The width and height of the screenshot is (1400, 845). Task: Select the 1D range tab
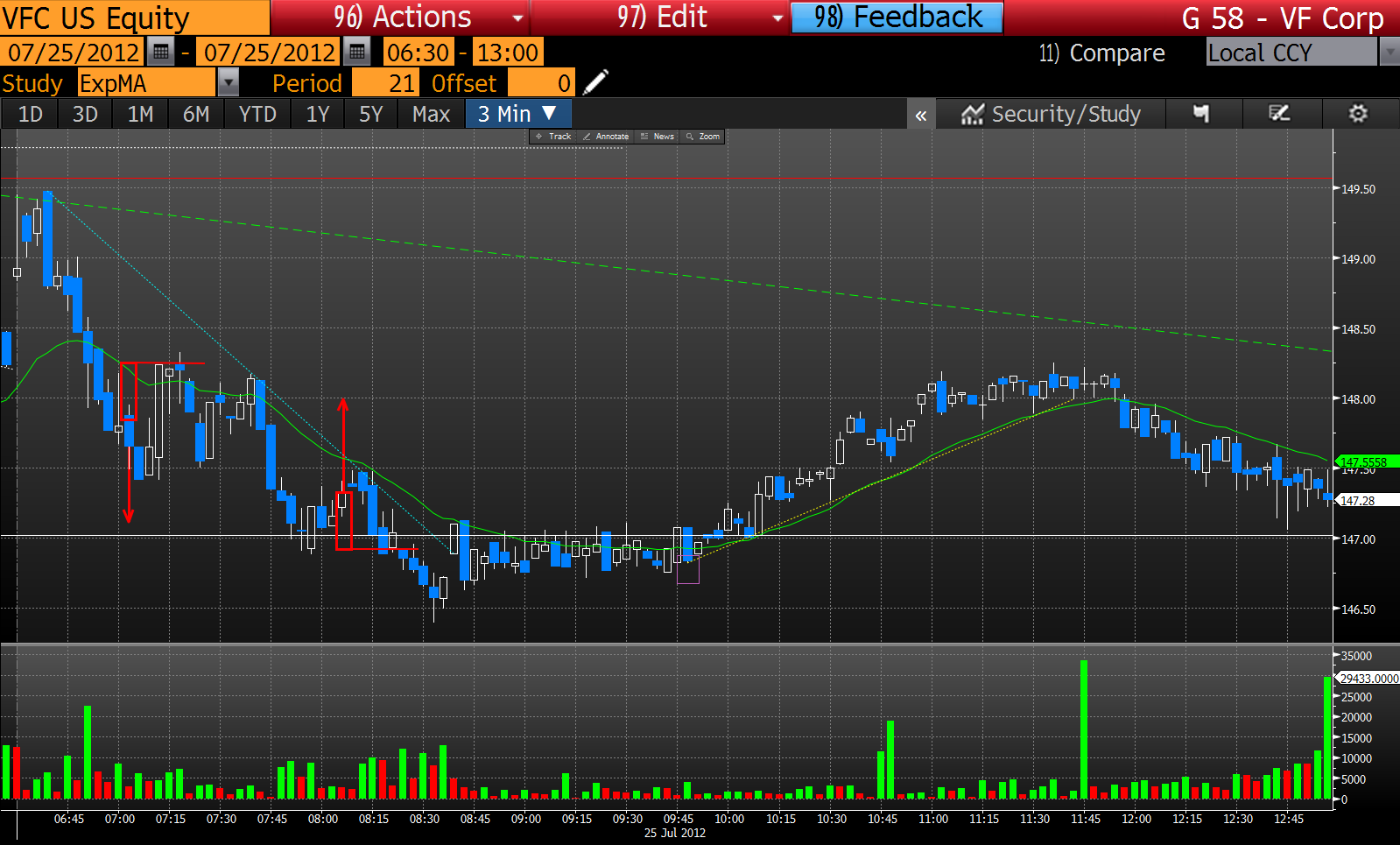pos(31,114)
